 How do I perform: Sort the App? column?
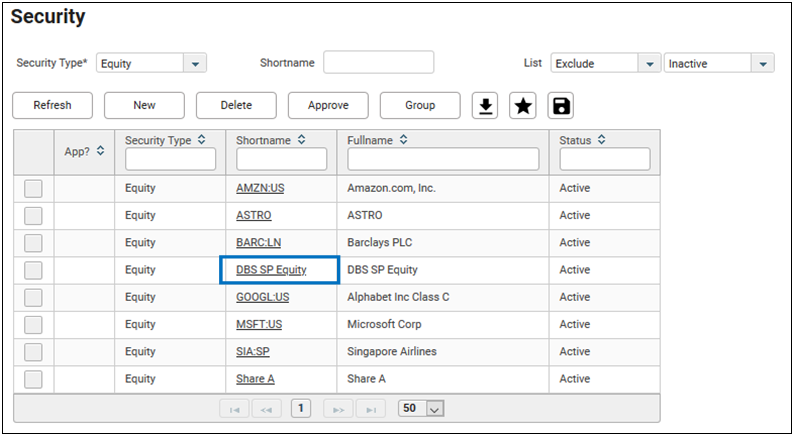100,151
